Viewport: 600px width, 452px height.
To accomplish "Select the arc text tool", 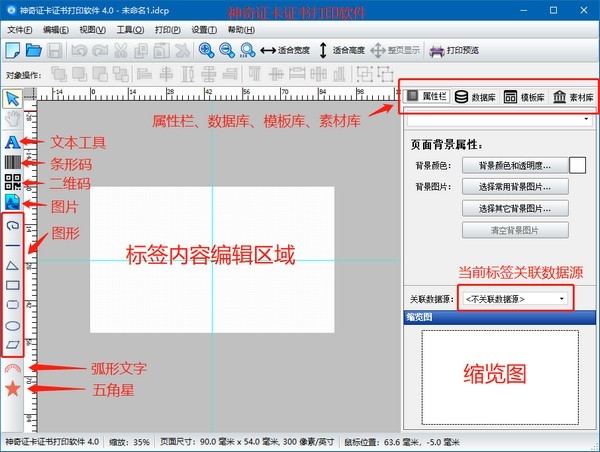I will coord(13,369).
